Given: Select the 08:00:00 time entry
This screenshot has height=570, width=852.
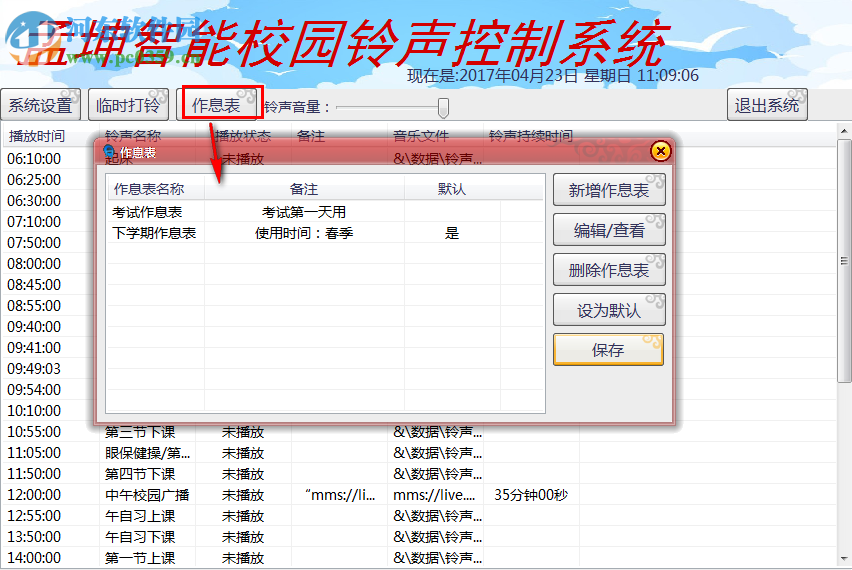Looking at the screenshot, I should click(34, 264).
